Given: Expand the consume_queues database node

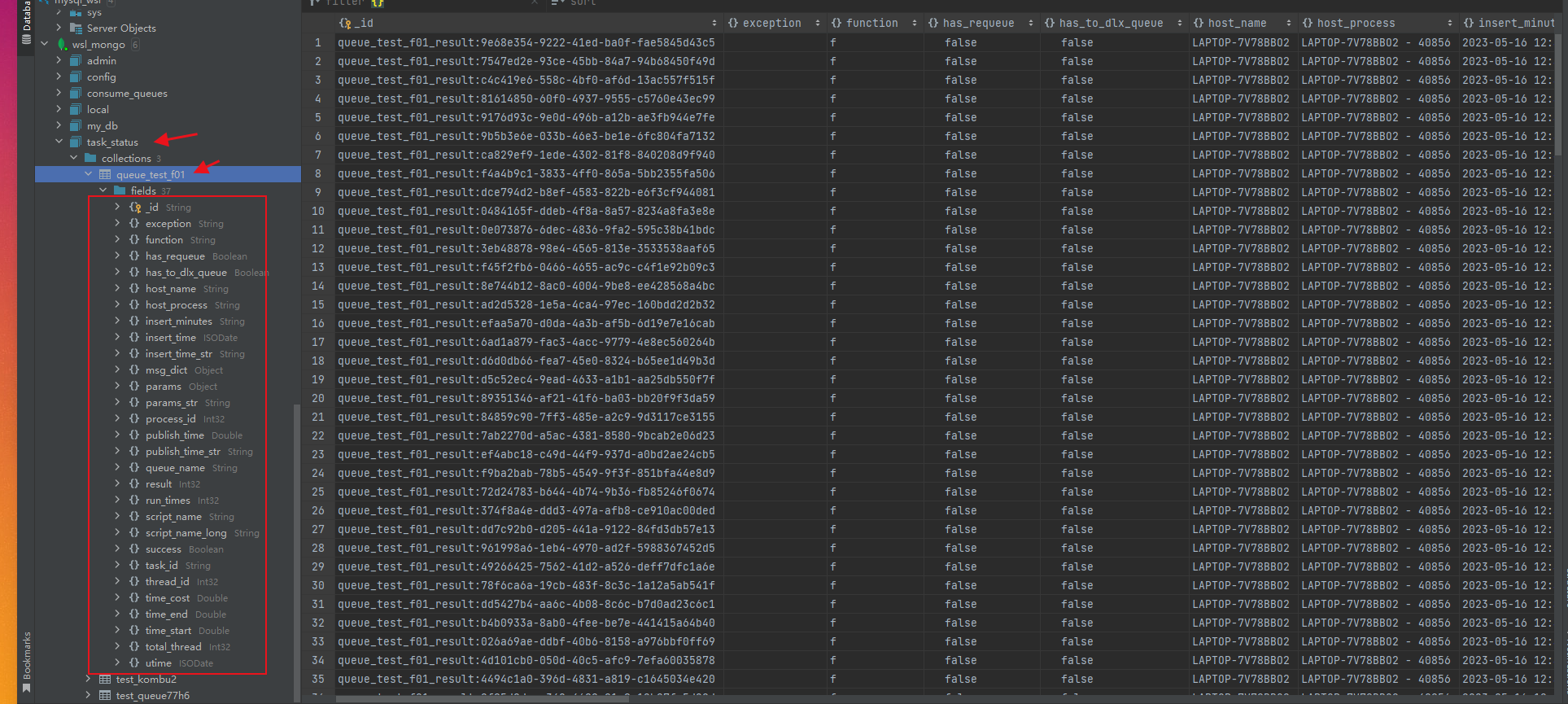Looking at the screenshot, I should coord(59,93).
